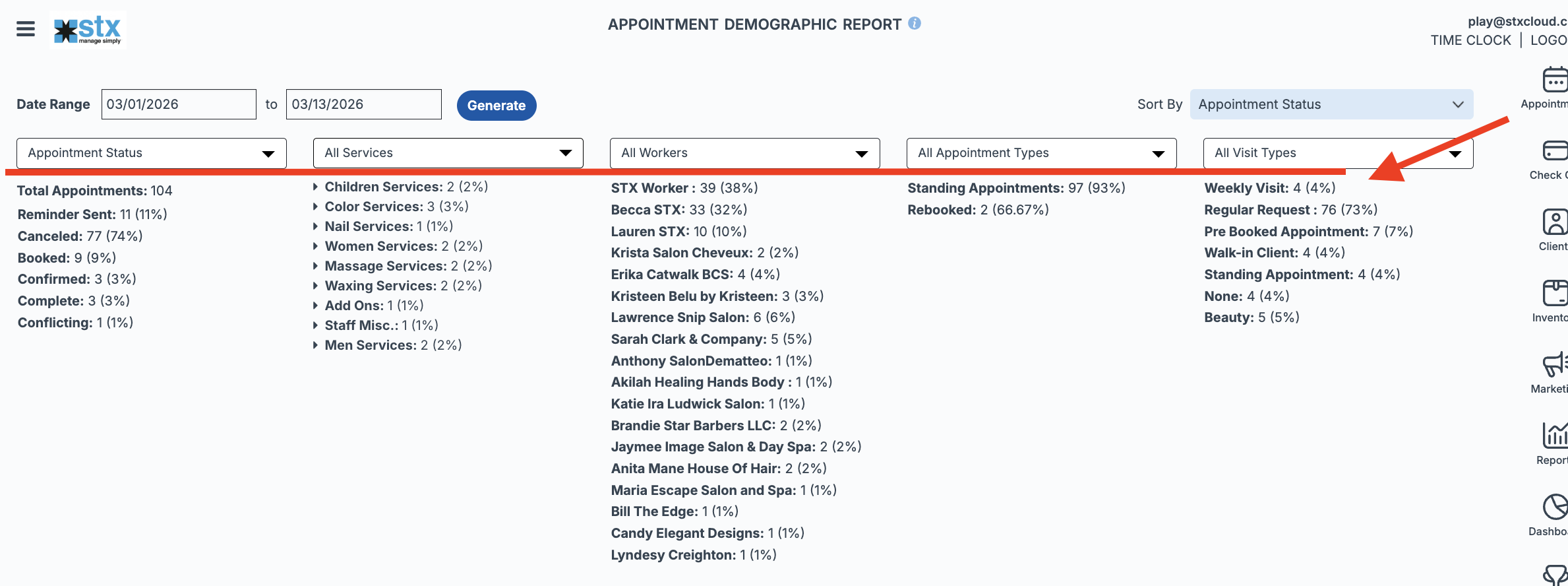The width and height of the screenshot is (1568, 586).
Task: Click the Generate button
Action: pyautogui.click(x=496, y=106)
